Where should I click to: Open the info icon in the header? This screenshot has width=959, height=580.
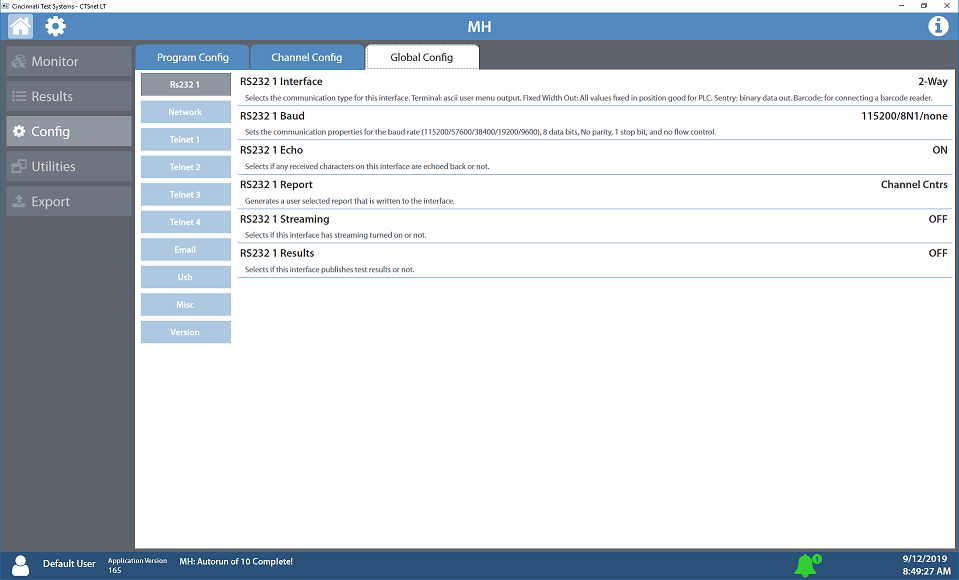pos(938,26)
